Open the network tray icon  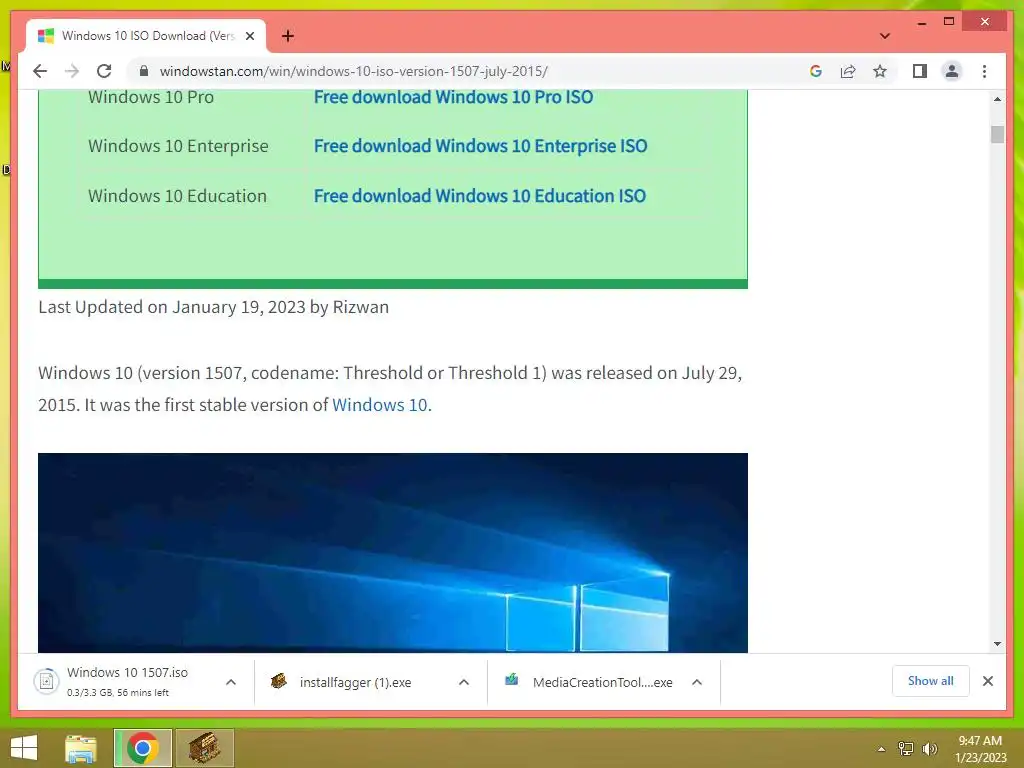click(x=906, y=749)
